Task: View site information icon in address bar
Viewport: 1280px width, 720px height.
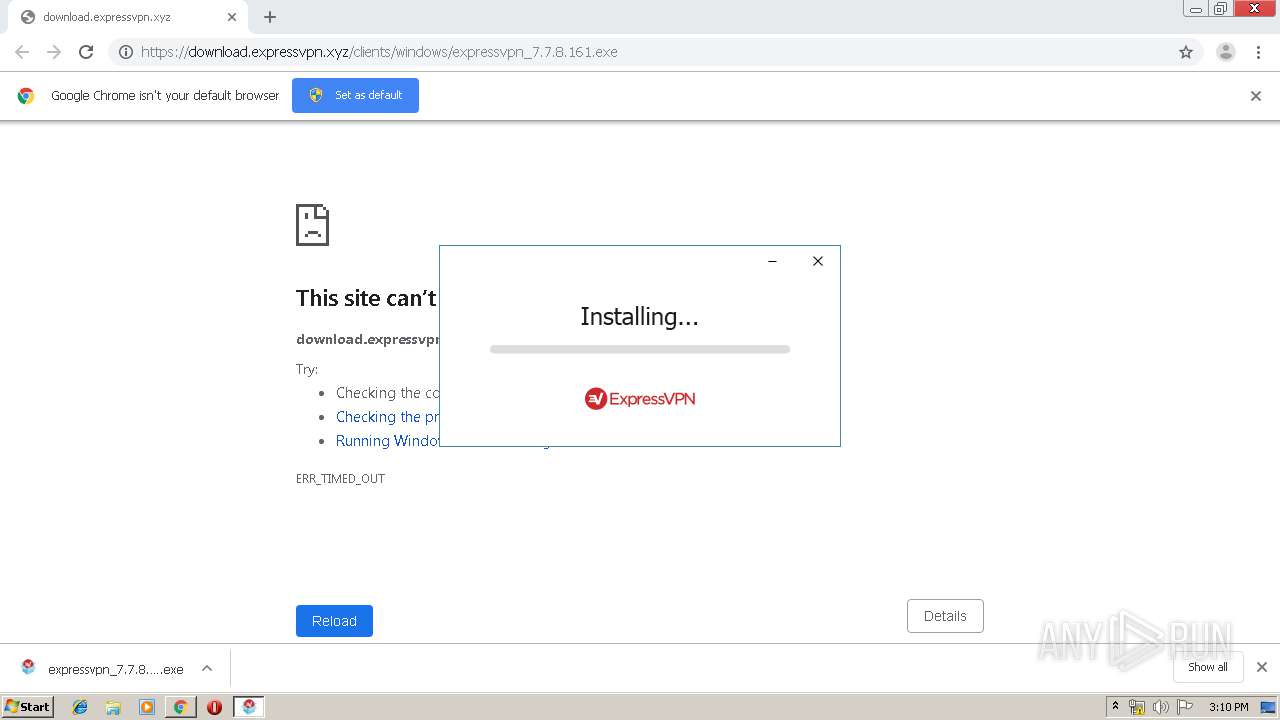Action: tap(126, 52)
